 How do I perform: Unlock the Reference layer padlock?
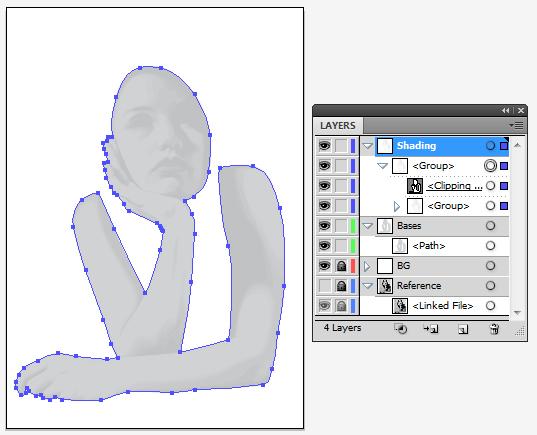click(x=341, y=286)
